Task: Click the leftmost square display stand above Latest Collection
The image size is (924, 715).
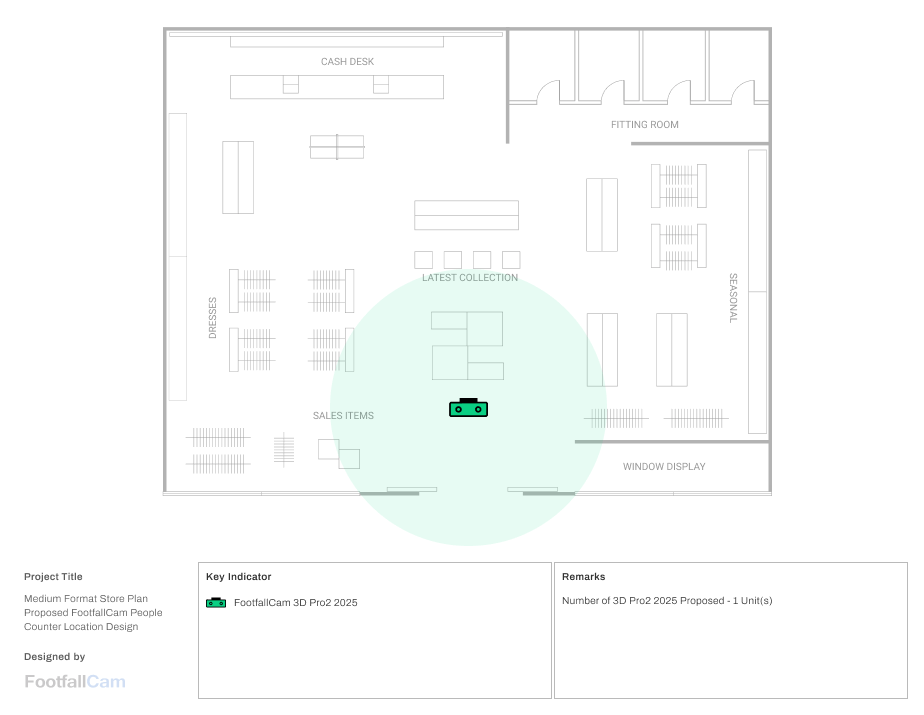Action: pos(423,259)
